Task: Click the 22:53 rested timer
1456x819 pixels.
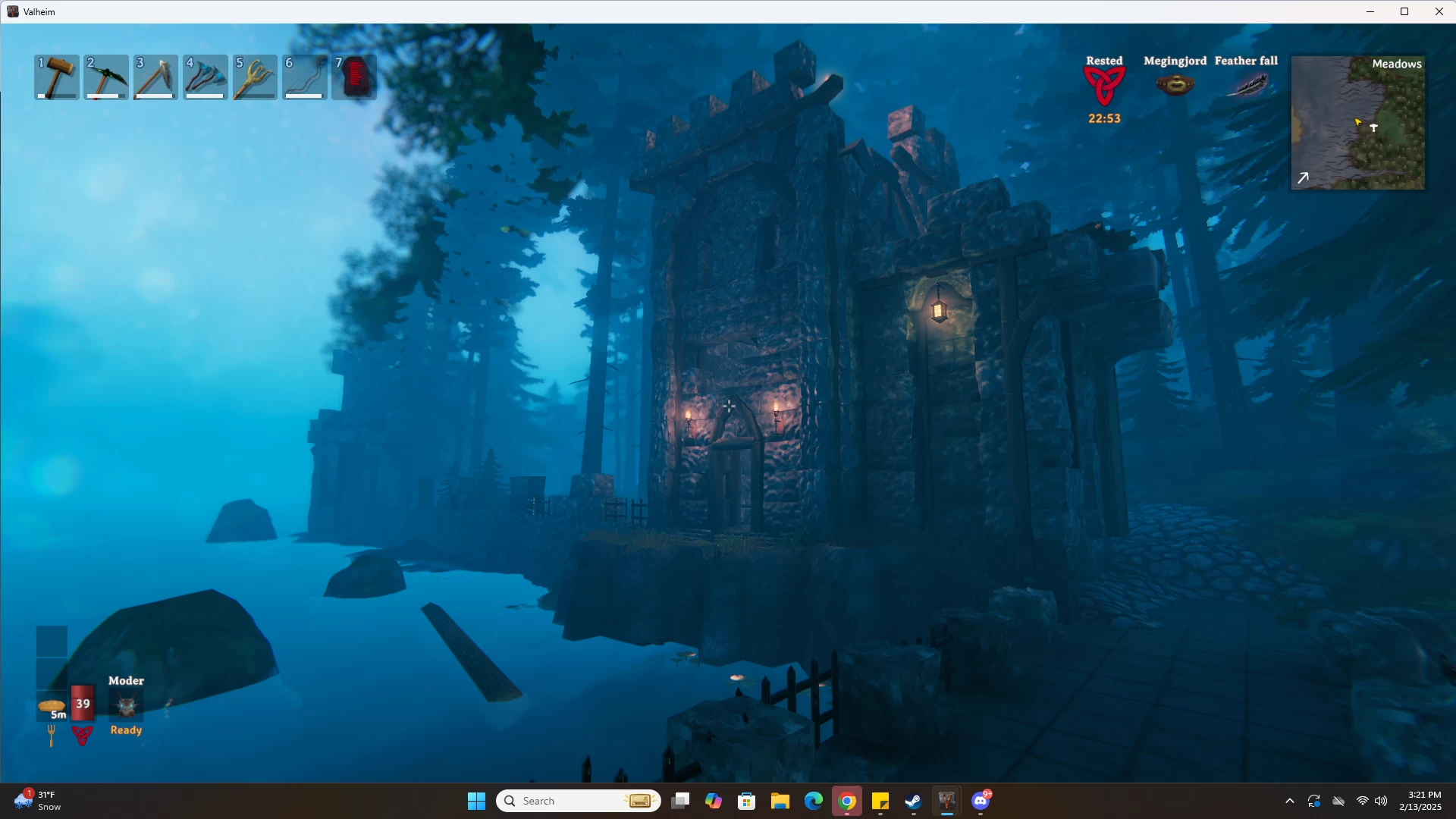Action: pyautogui.click(x=1104, y=118)
